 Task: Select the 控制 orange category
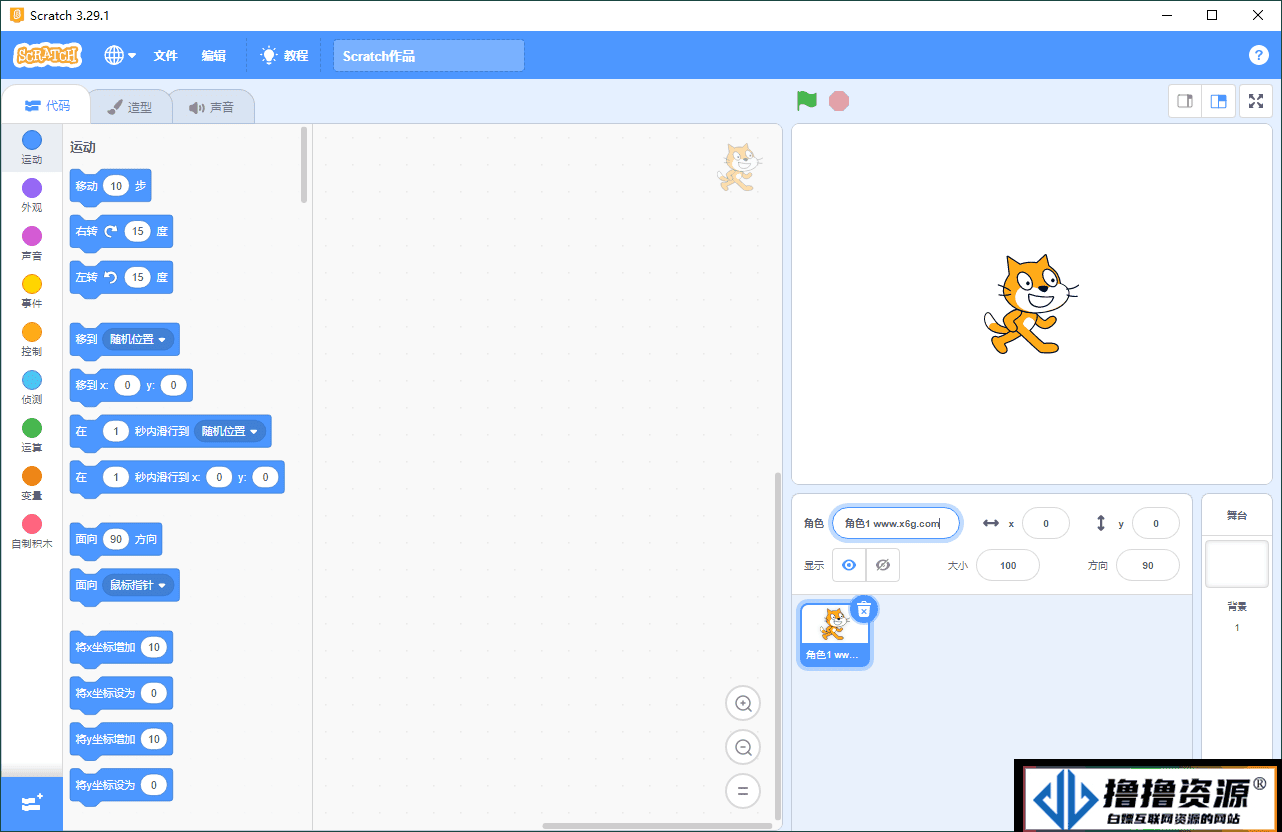[x=32, y=338]
